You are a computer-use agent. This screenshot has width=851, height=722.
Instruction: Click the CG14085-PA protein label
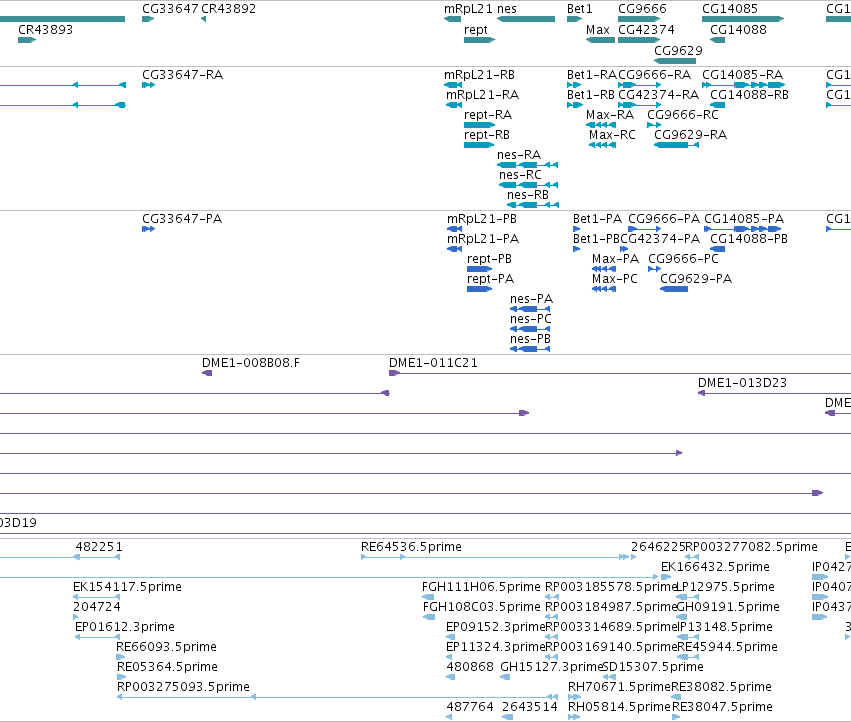tap(744, 219)
